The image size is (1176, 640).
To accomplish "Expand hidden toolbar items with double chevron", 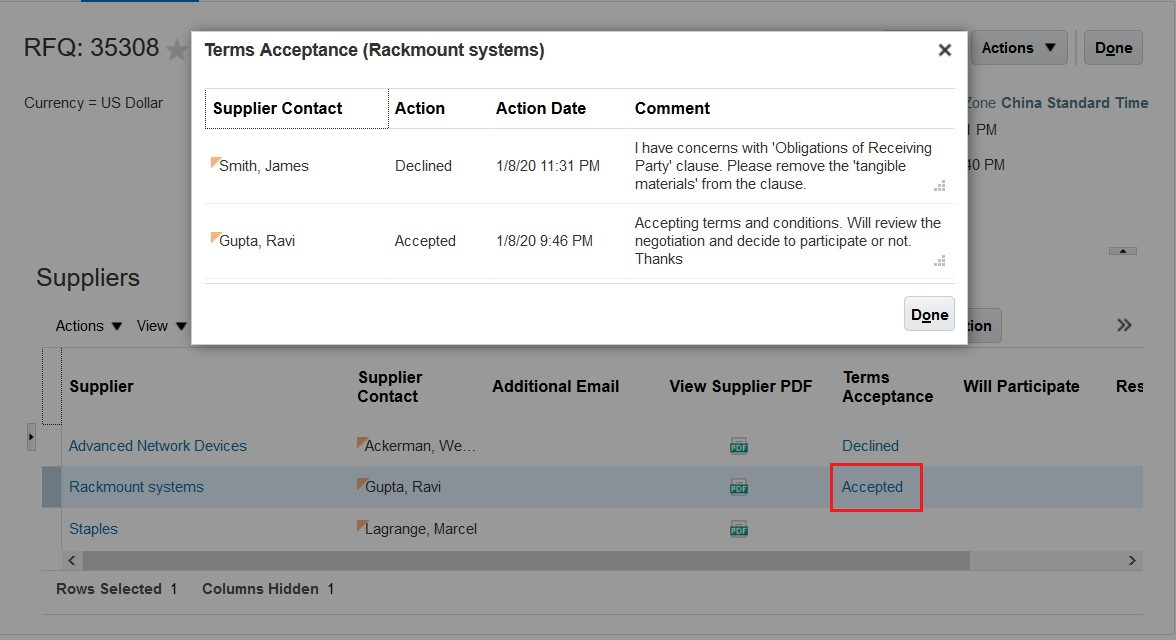I will pyautogui.click(x=1124, y=325).
